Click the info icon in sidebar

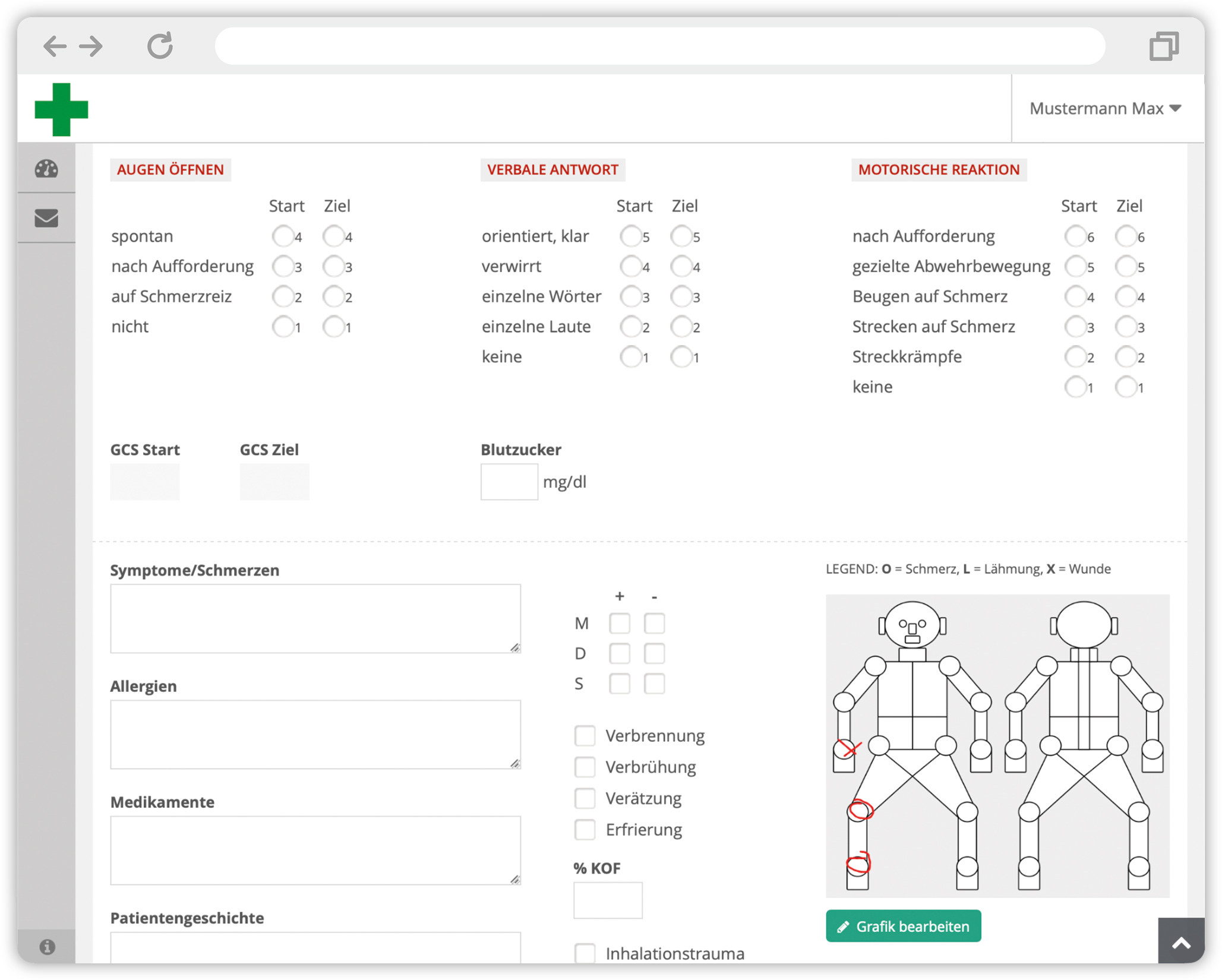click(x=47, y=946)
